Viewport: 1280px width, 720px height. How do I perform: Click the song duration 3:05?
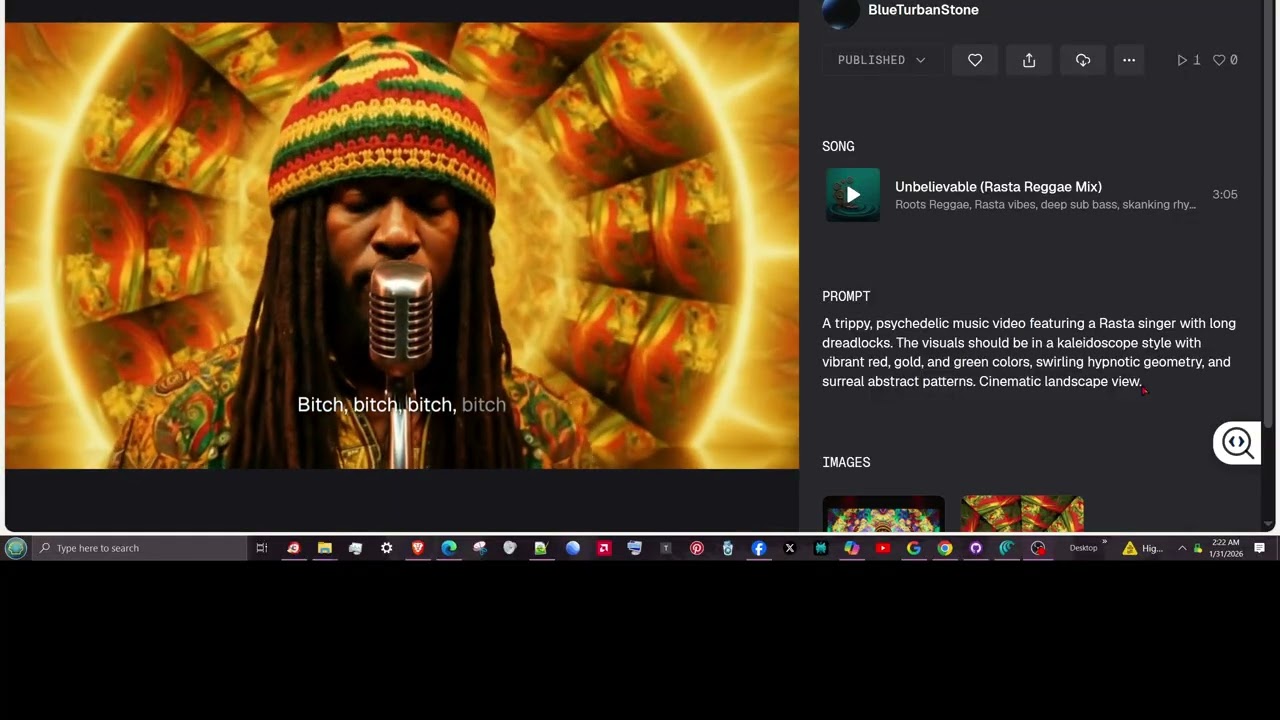[x=1225, y=195]
